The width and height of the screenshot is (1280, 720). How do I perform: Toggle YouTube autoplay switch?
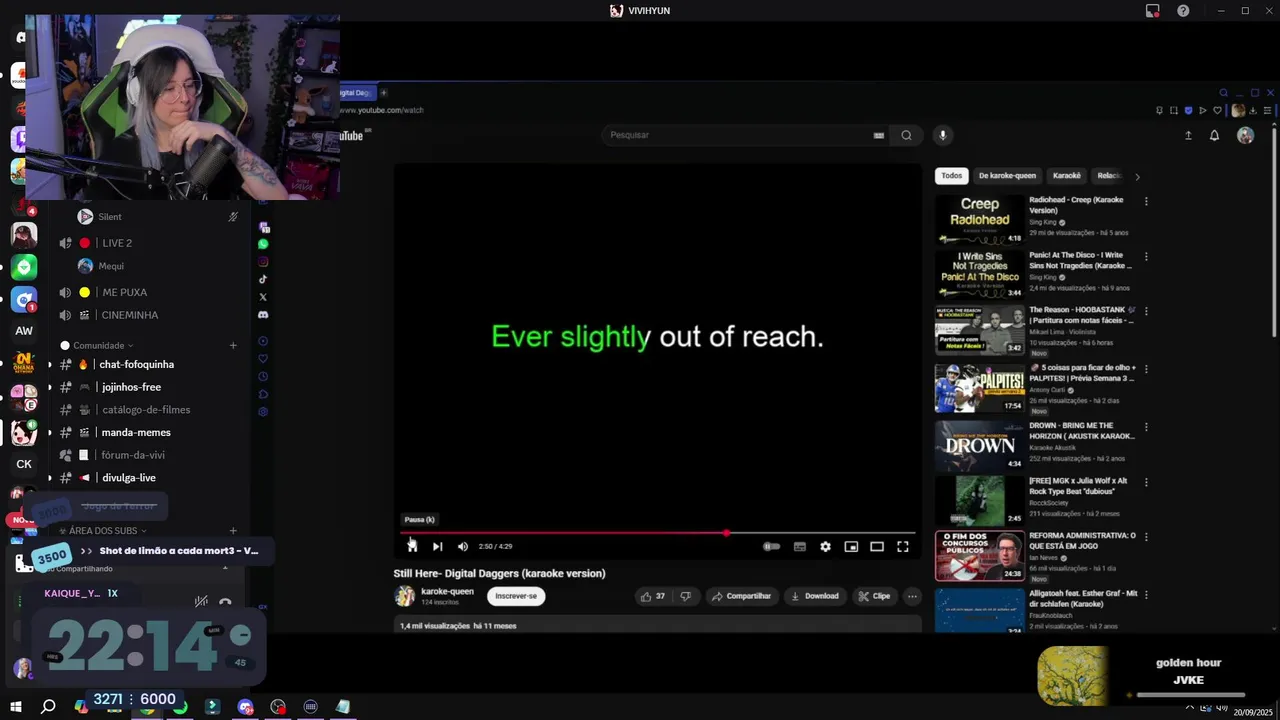(771, 546)
